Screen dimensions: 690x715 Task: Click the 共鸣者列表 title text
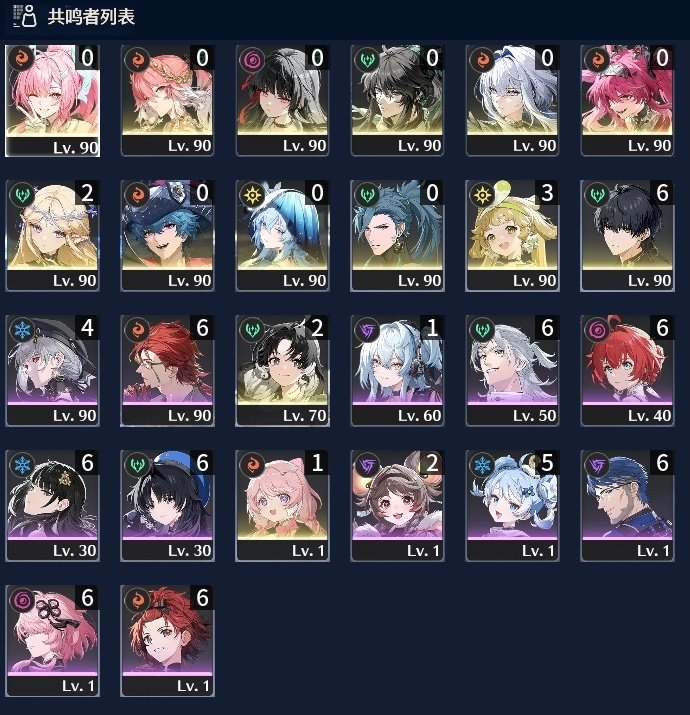coord(91,16)
